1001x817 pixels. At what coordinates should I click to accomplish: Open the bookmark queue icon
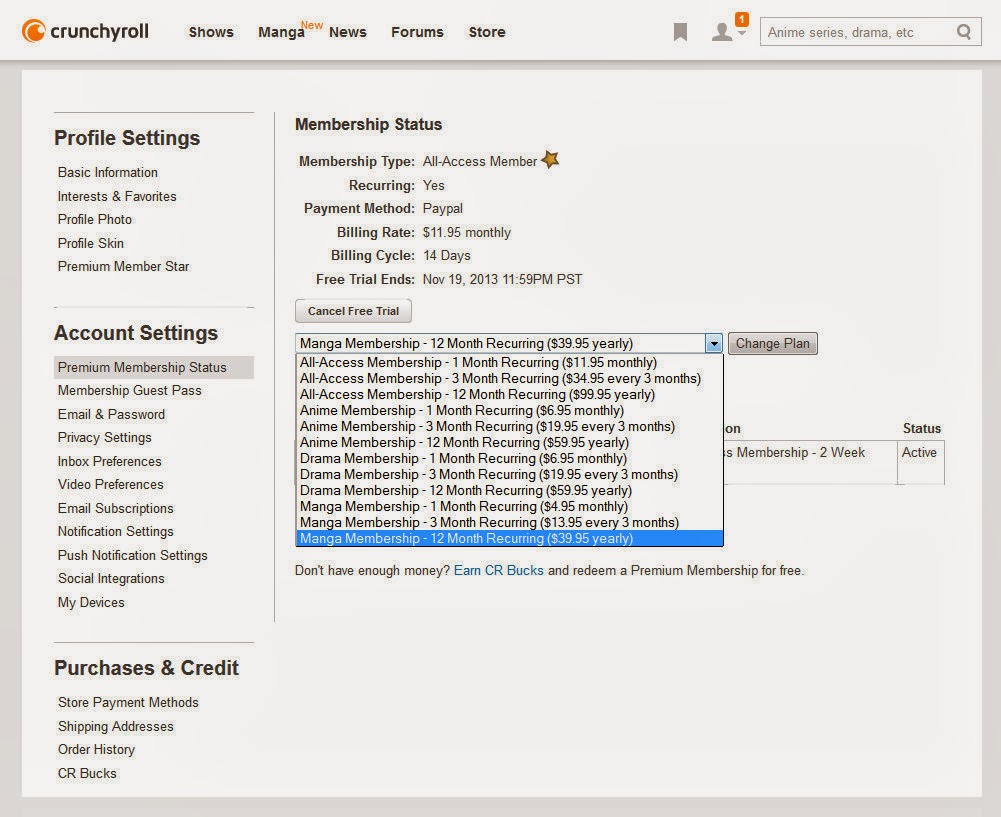tap(681, 32)
